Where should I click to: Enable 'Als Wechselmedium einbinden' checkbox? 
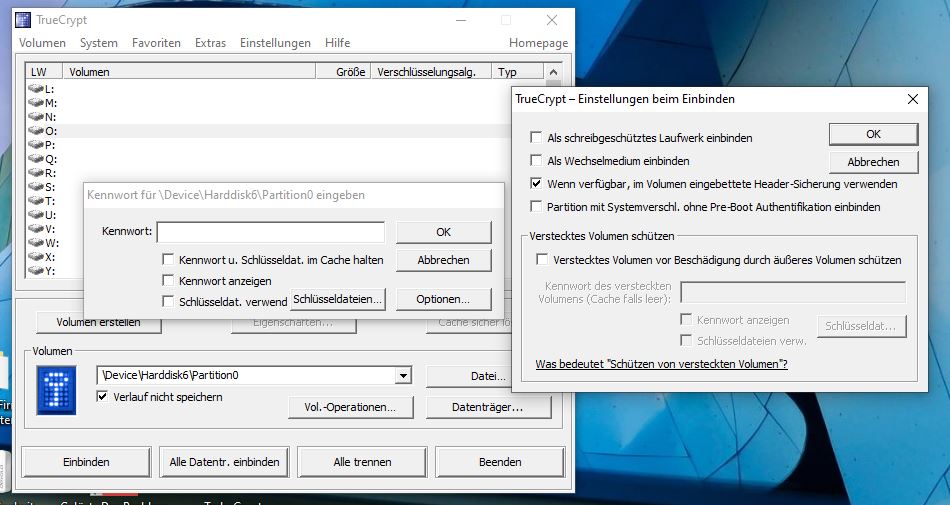tap(536, 160)
